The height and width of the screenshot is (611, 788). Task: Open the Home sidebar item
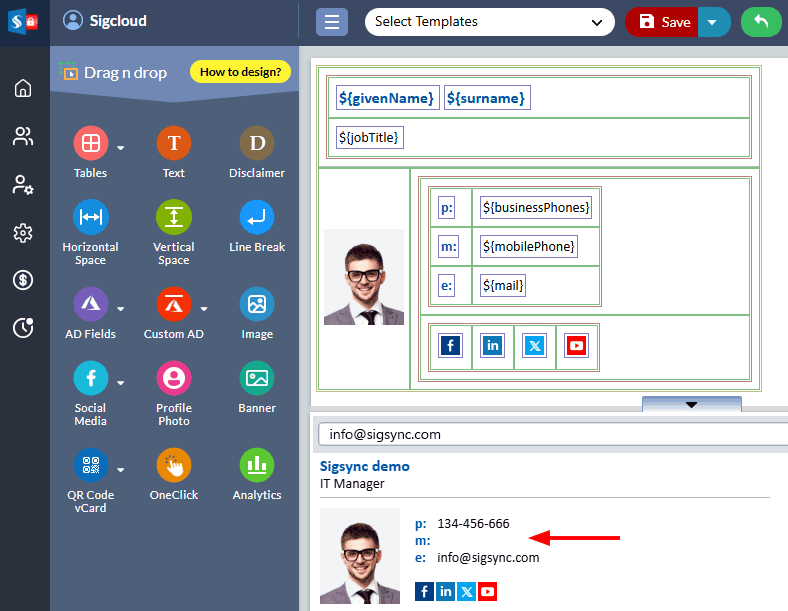point(23,88)
